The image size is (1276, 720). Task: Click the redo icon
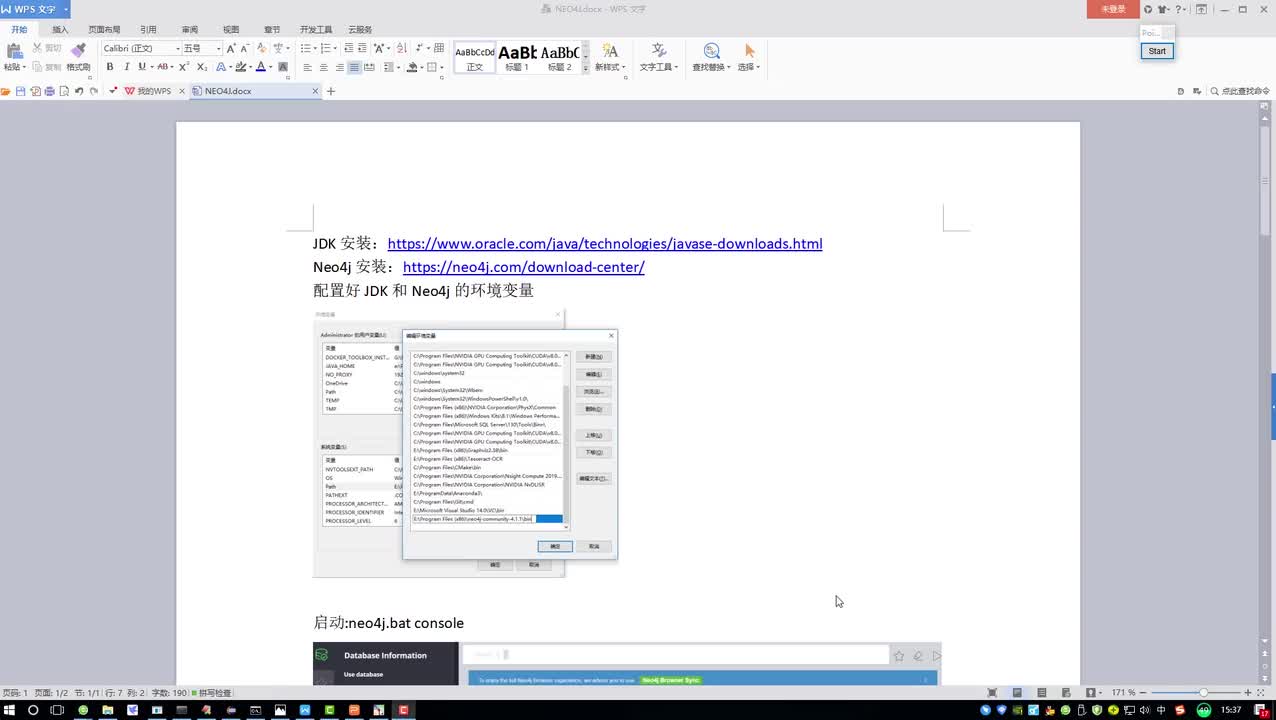coord(94,91)
